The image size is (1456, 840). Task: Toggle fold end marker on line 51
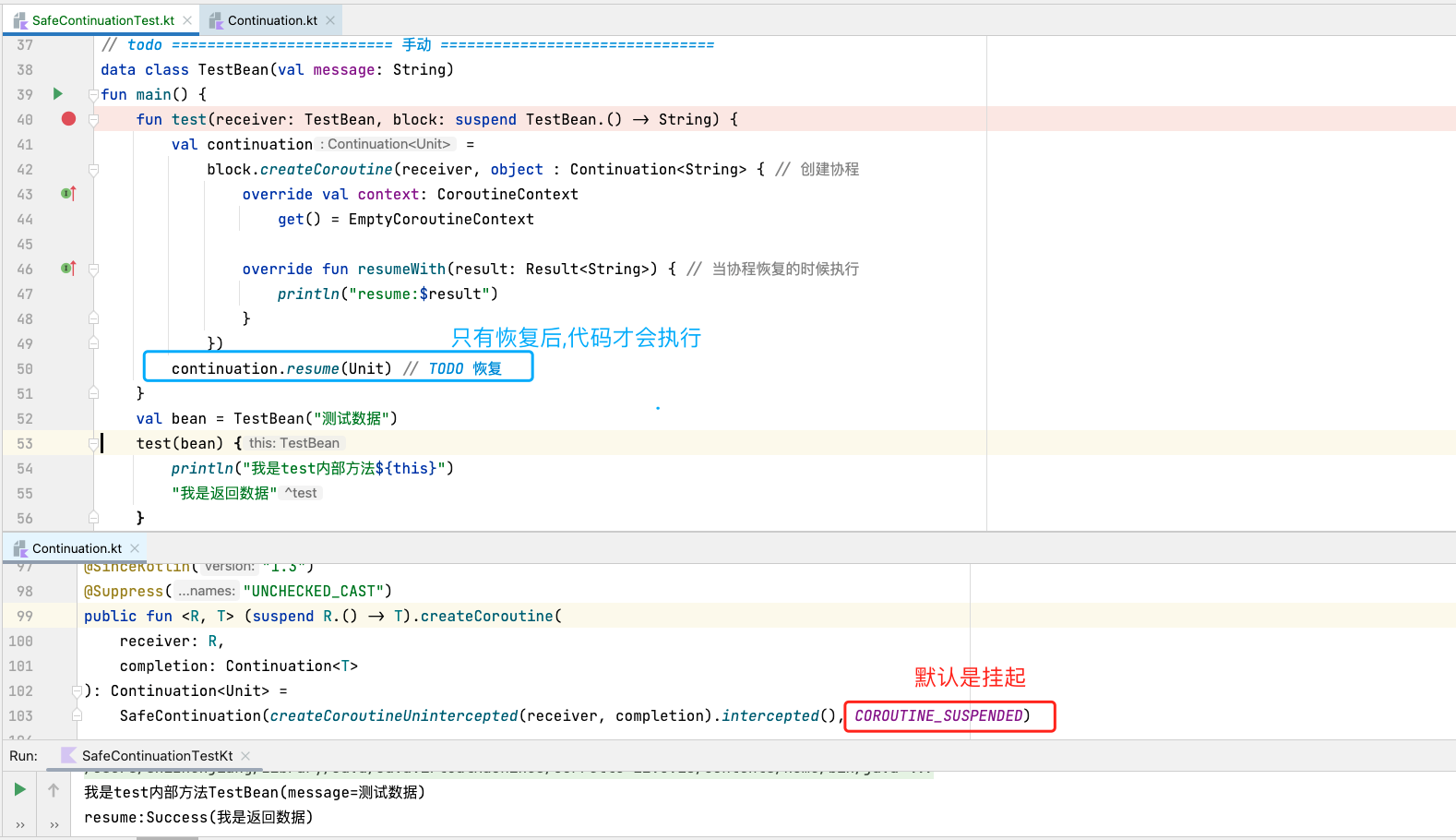[x=93, y=393]
